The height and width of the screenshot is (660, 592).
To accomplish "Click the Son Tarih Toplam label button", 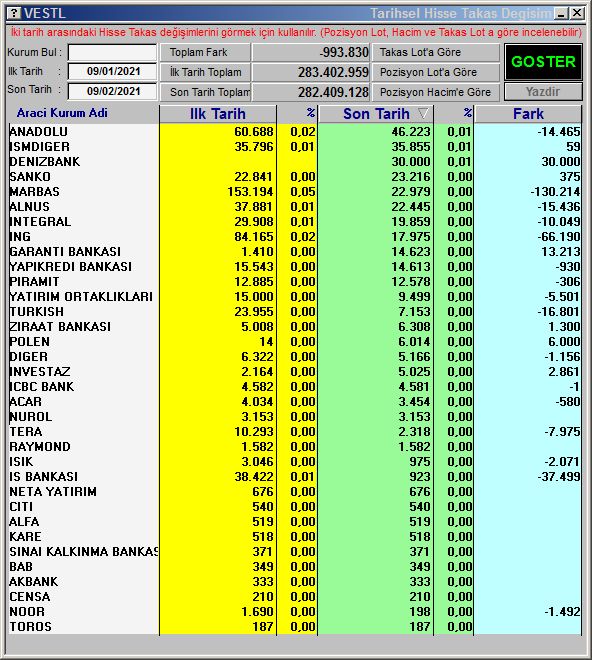I will (205, 92).
